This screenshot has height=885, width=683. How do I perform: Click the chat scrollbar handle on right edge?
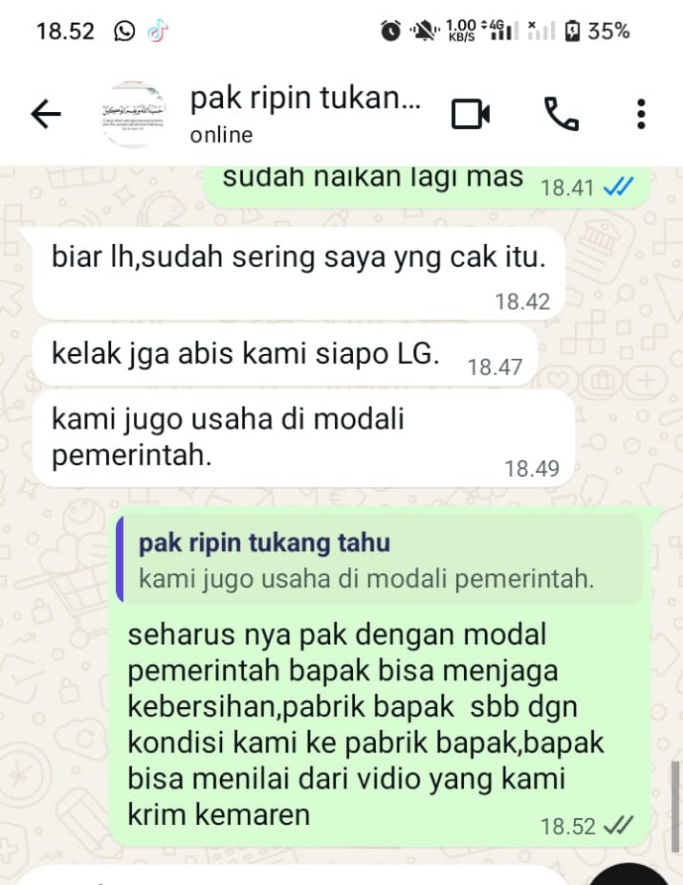point(675,806)
